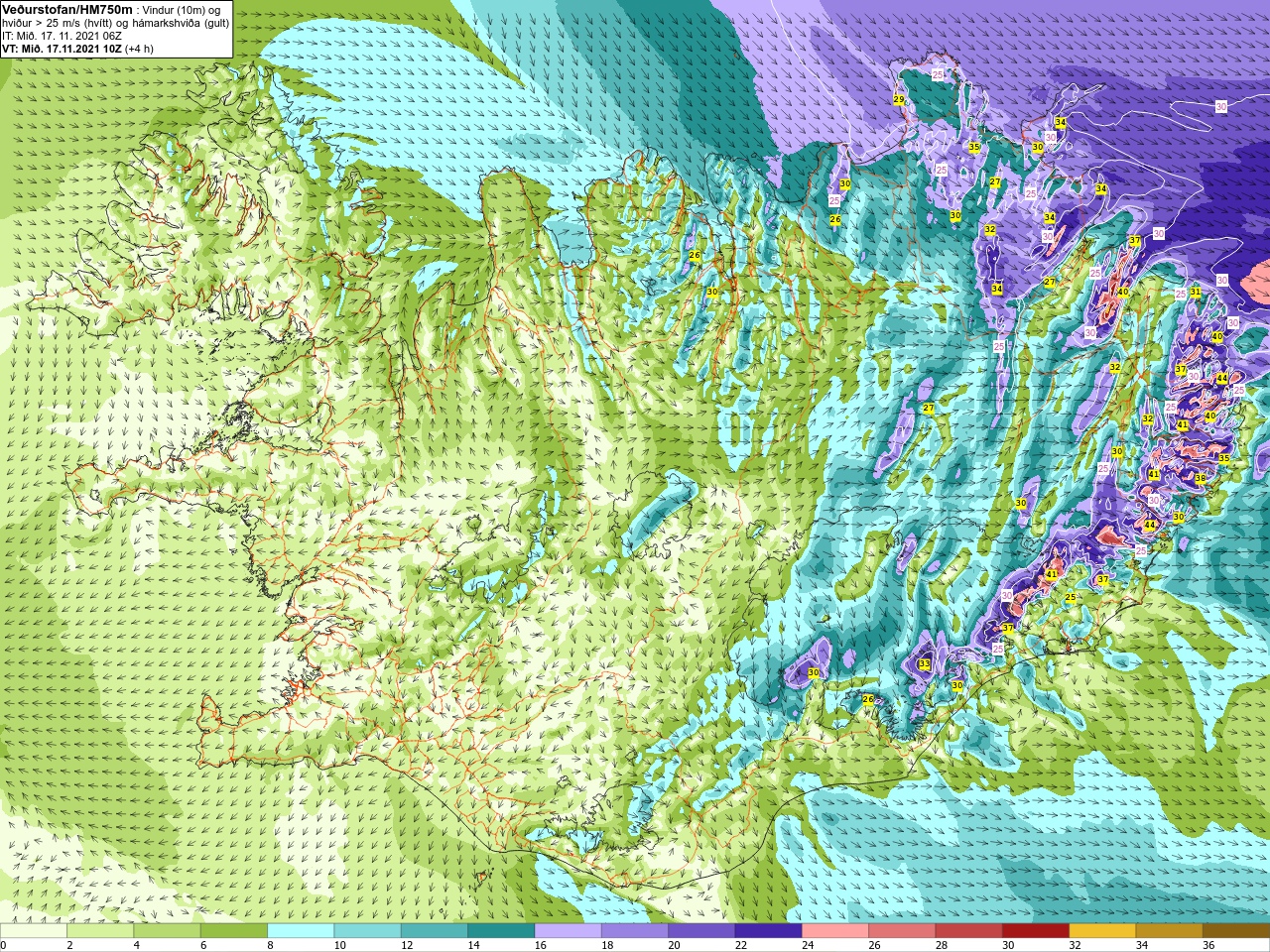
Task: Click the 2–4 m/s light green legend swatch
Action: (x=100, y=931)
